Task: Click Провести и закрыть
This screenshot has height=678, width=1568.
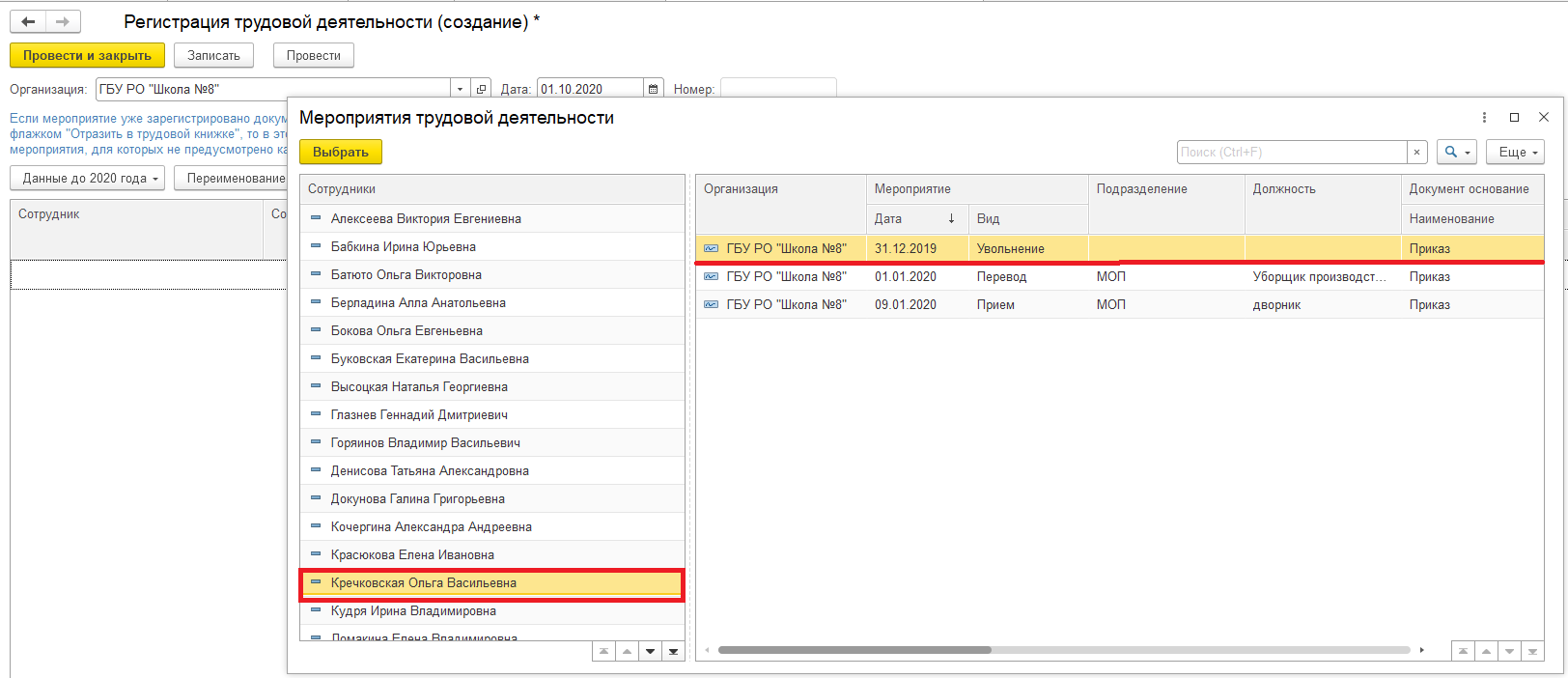Action: point(87,55)
